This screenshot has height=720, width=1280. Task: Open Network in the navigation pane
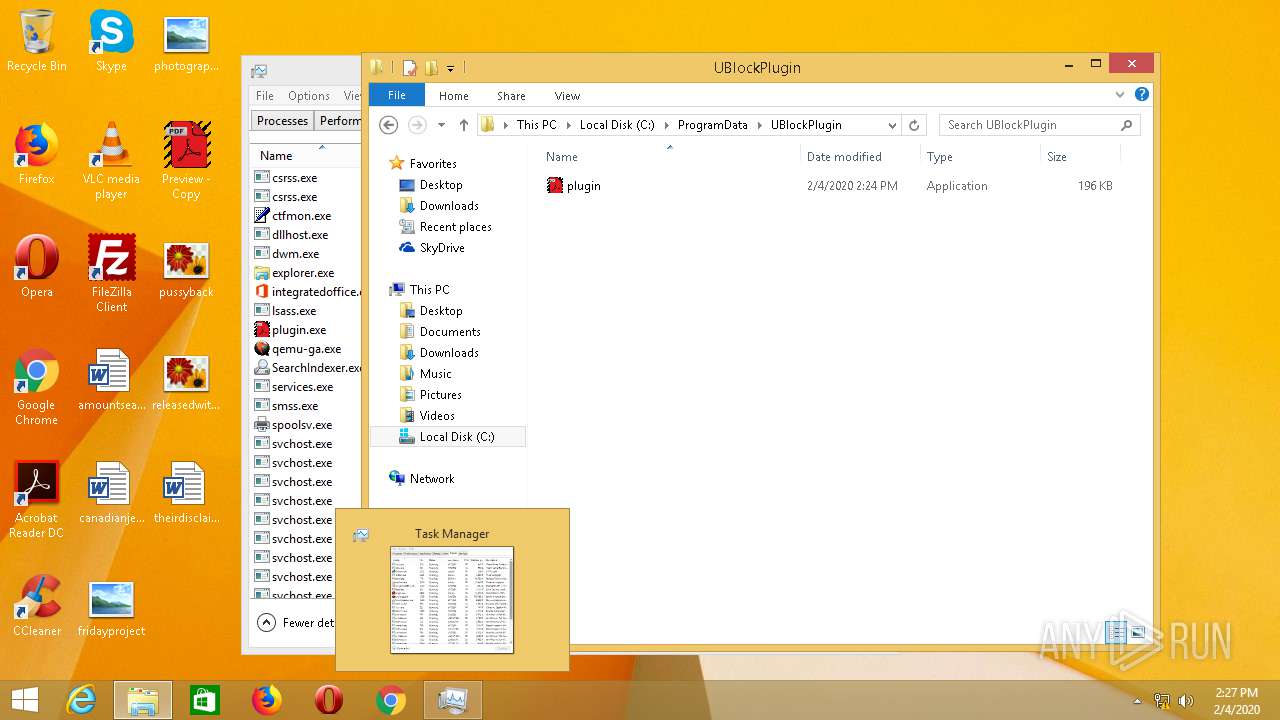(432, 479)
